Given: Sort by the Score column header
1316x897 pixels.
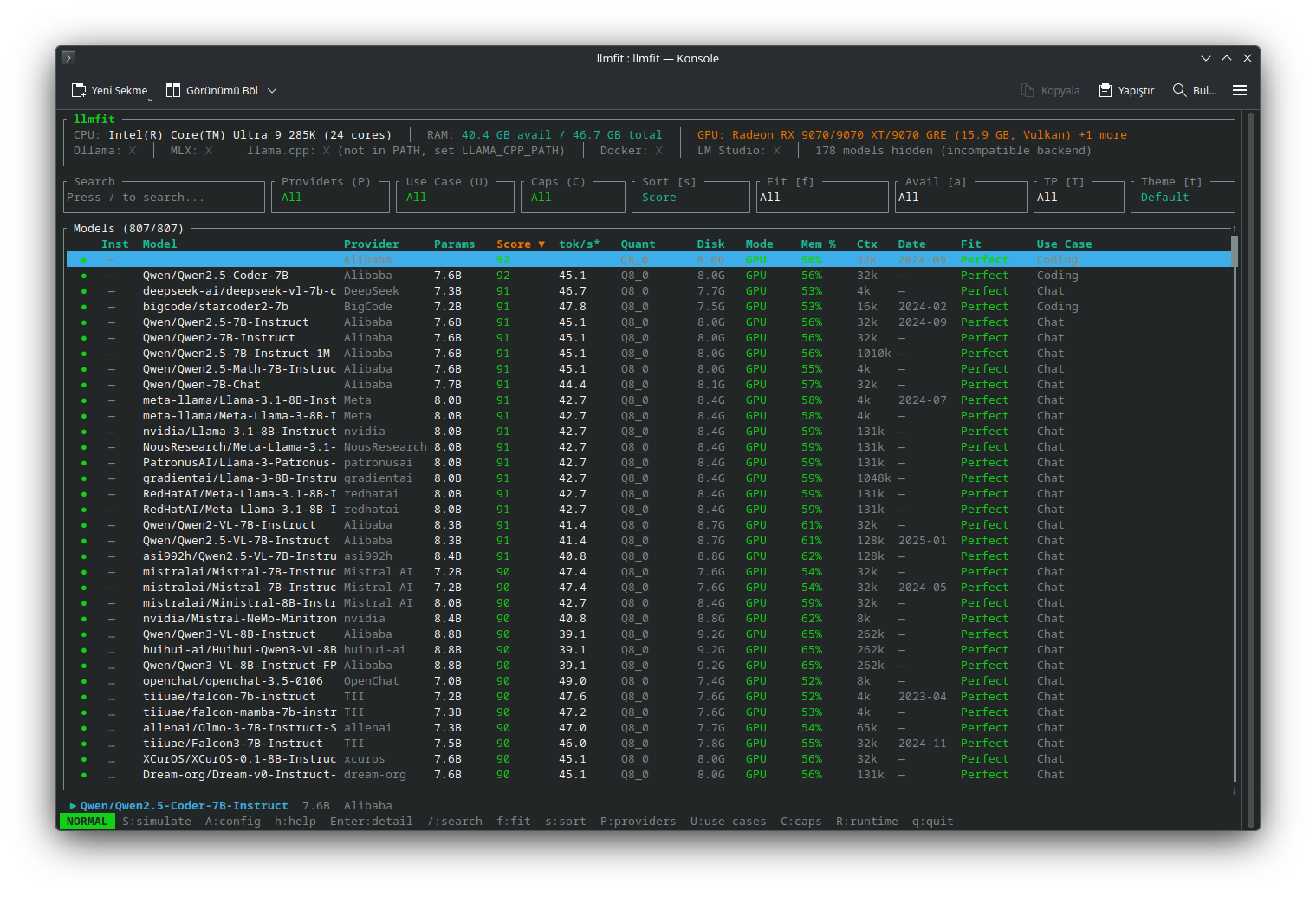Looking at the screenshot, I should click(x=520, y=244).
